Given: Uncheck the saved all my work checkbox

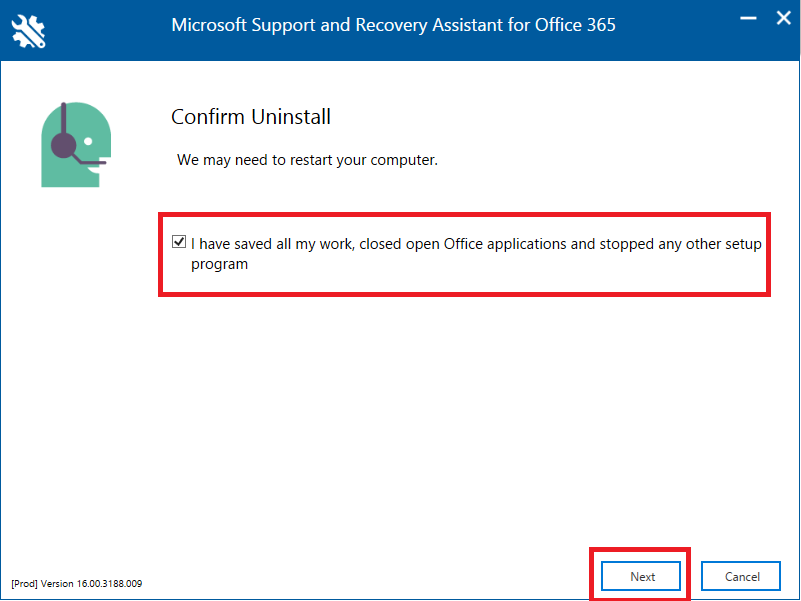Looking at the screenshot, I should [x=179, y=241].
